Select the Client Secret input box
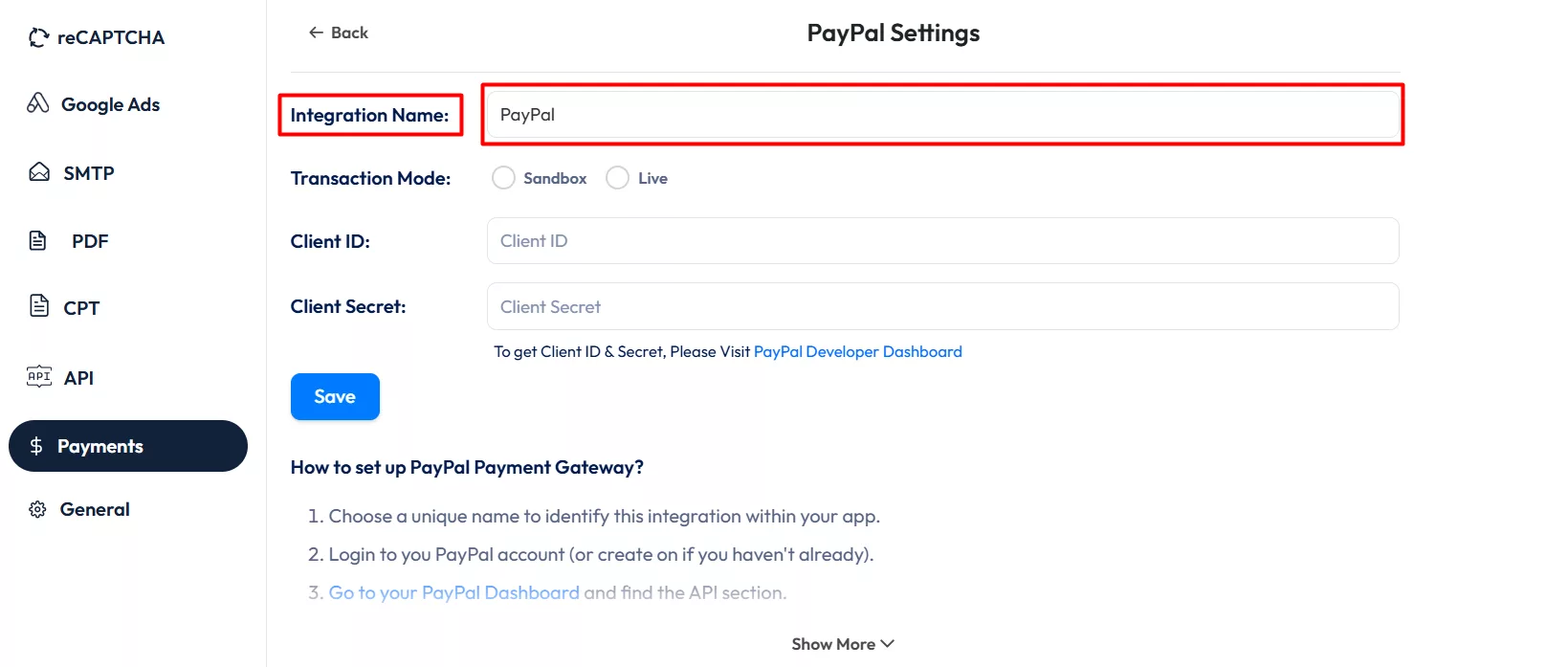This screenshot has height=667, width=1568. click(x=940, y=306)
